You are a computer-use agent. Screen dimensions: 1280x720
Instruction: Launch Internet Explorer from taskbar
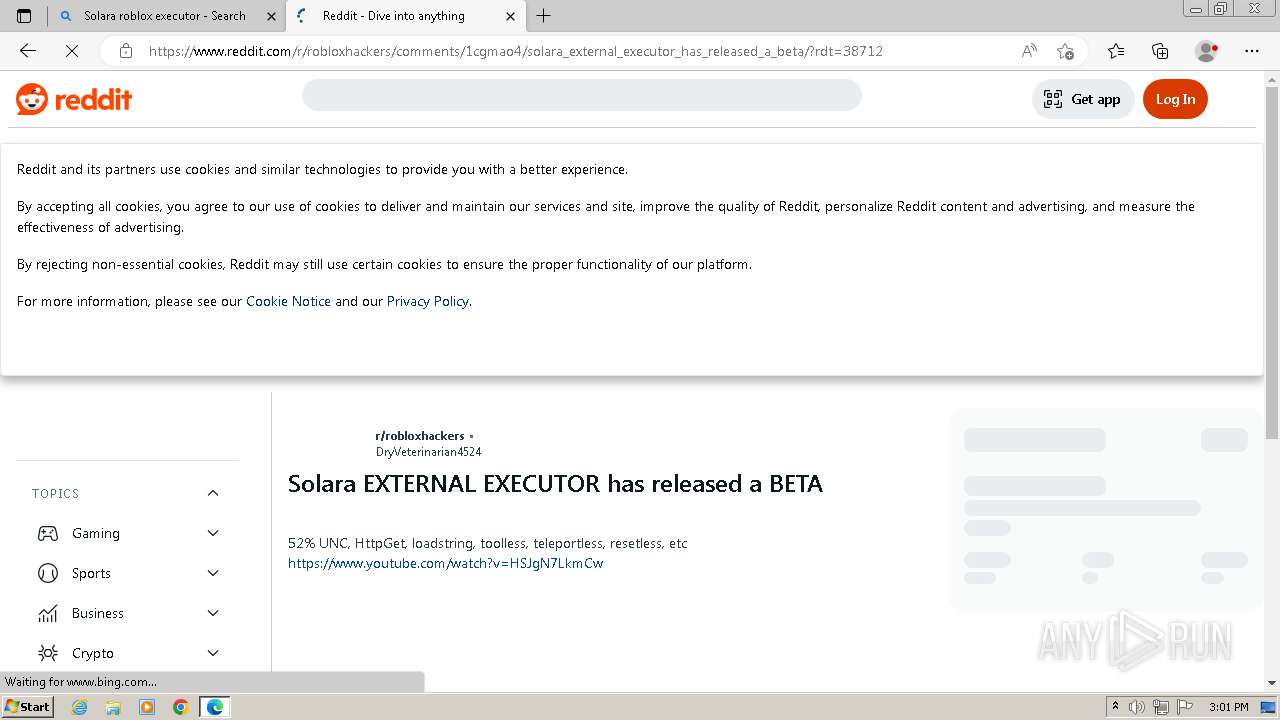(x=79, y=707)
